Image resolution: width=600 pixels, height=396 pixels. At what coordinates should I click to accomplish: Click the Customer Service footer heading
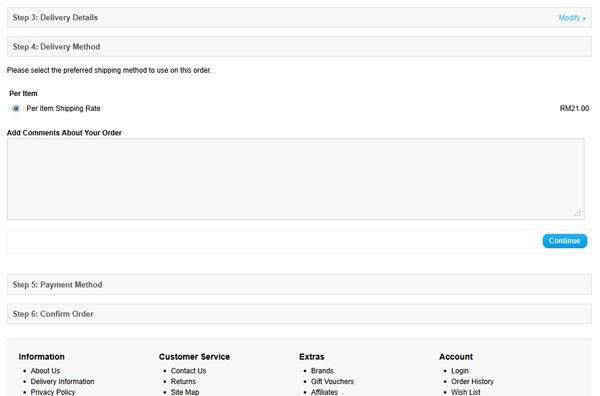[194, 357]
